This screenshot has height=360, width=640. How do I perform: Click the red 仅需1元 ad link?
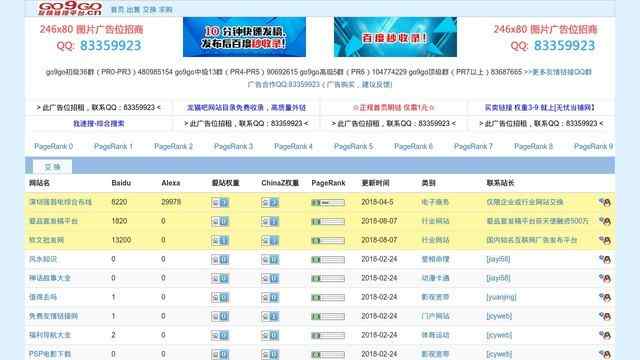393,108
